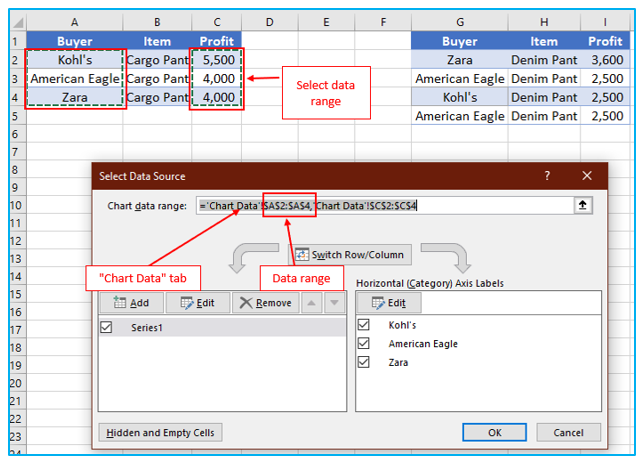
Task: Select row 1 header
Action: [18, 41]
